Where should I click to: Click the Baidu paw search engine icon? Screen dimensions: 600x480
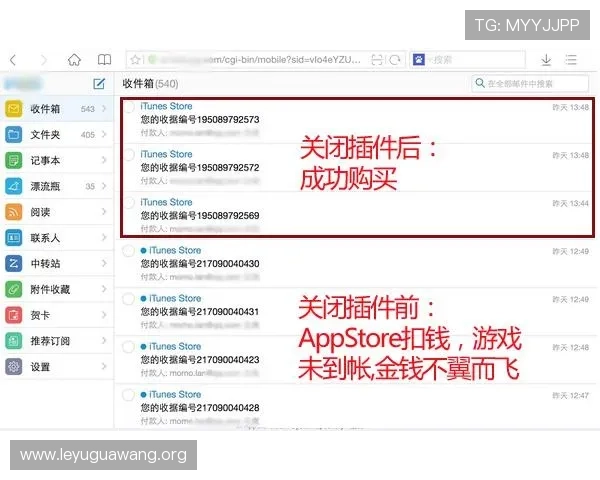419,60
